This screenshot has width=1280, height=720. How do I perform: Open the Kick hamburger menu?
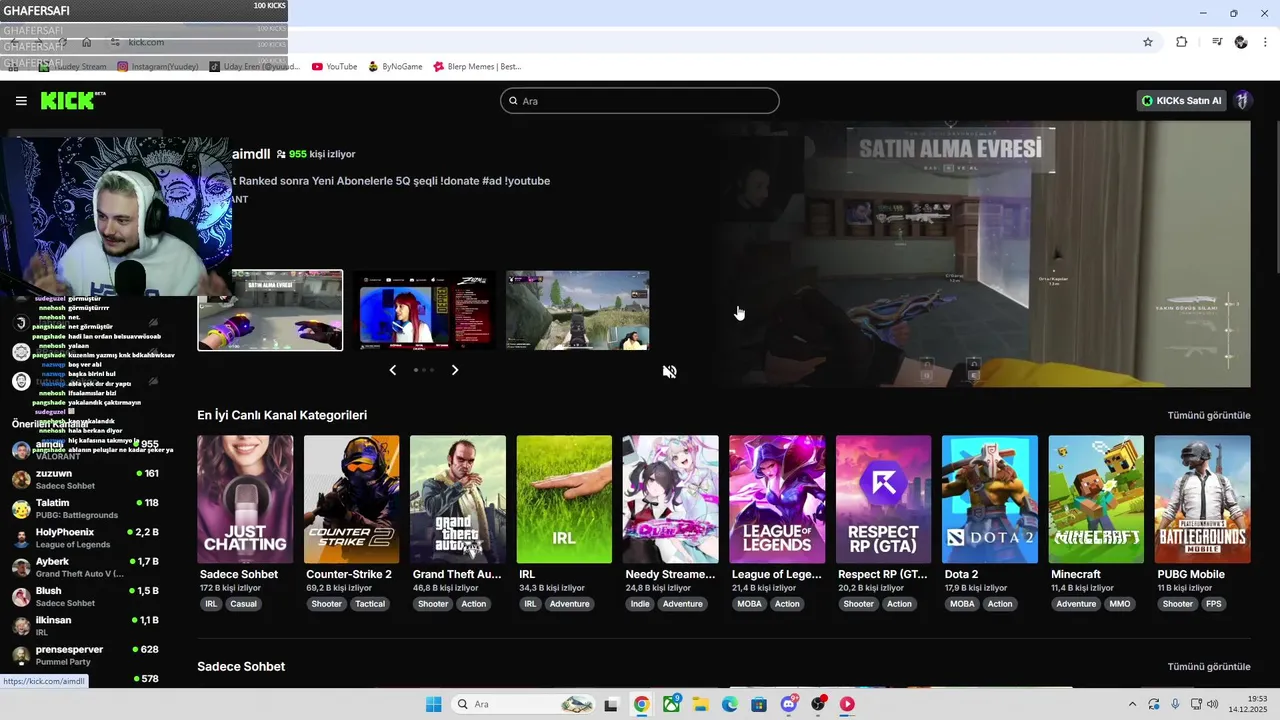coord(21,101)
